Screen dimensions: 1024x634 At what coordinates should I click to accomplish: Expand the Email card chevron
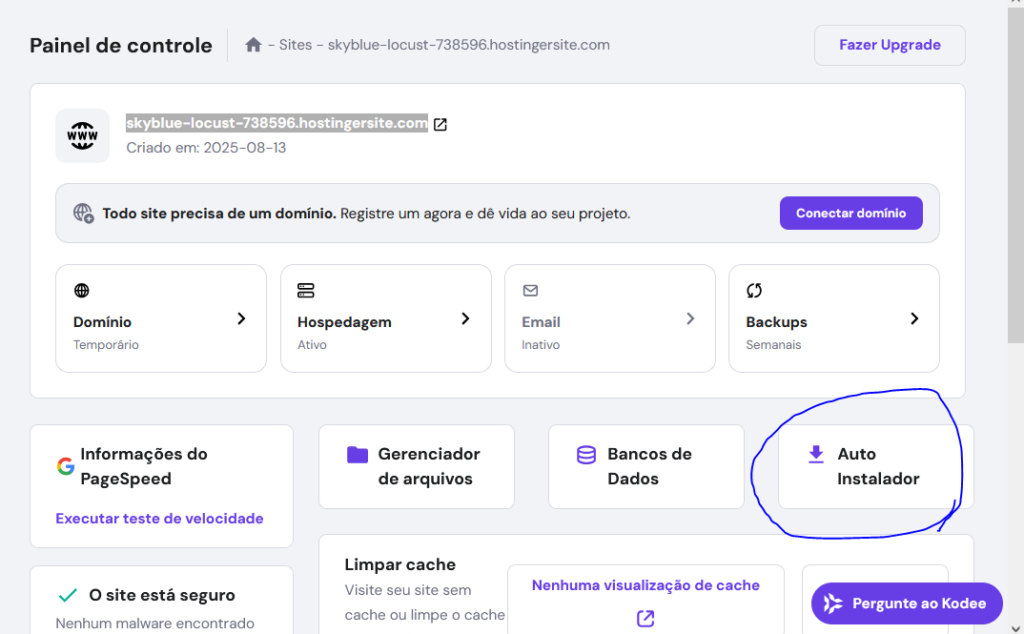[x=690, y=318]
